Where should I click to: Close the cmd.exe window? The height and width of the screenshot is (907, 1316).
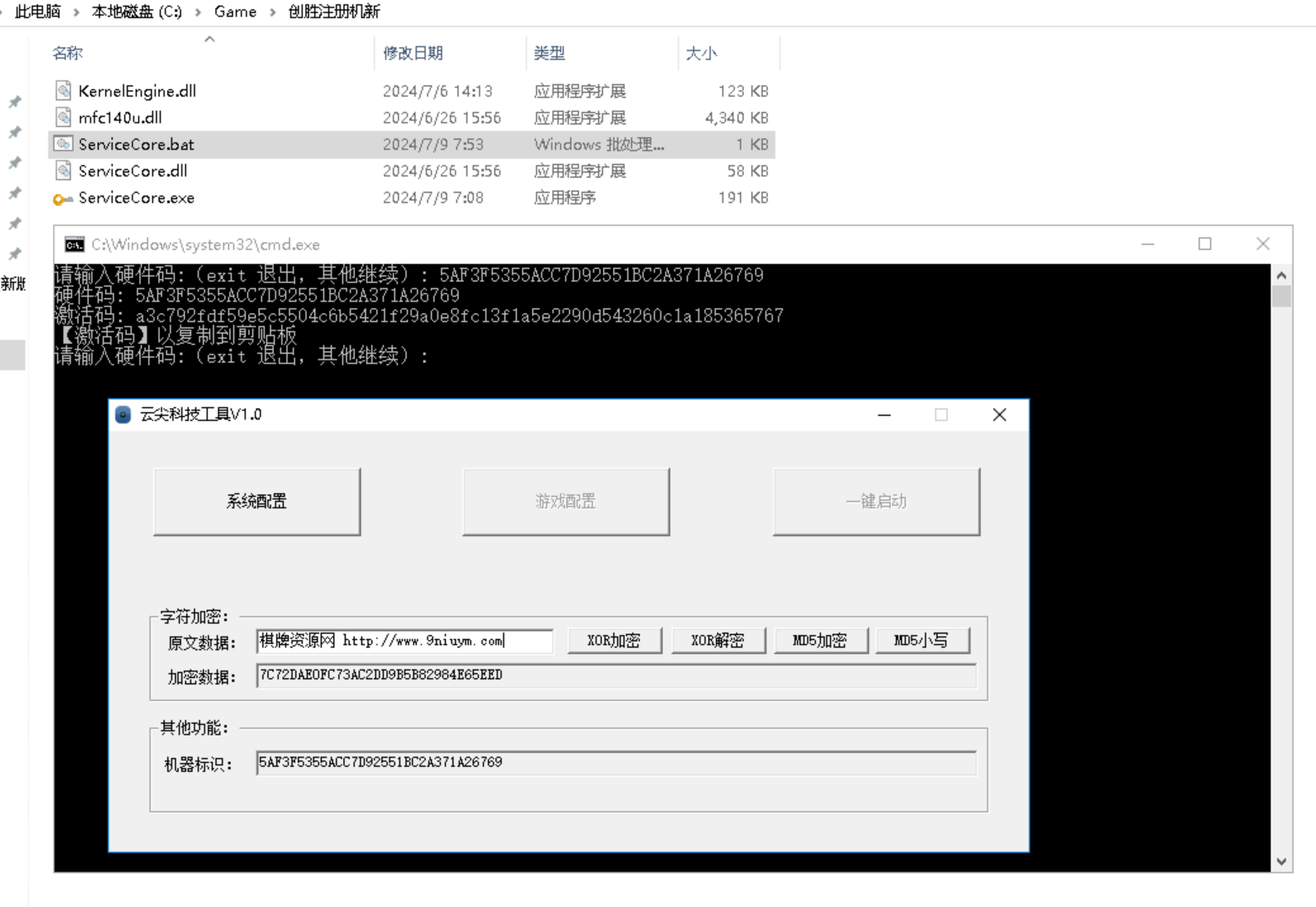[x=1263, y=244]
